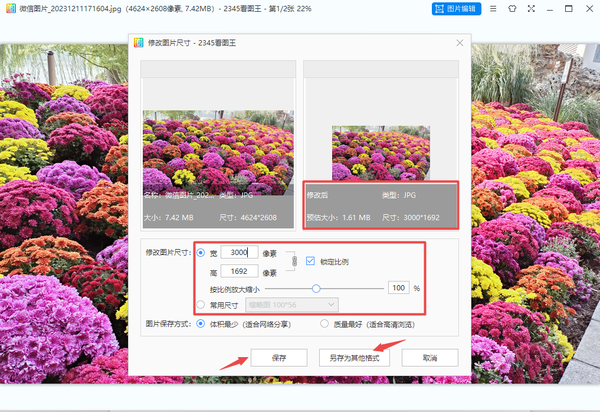Select the 质量最好 save option
Screen dimensions: 600x412
point(324,324)
